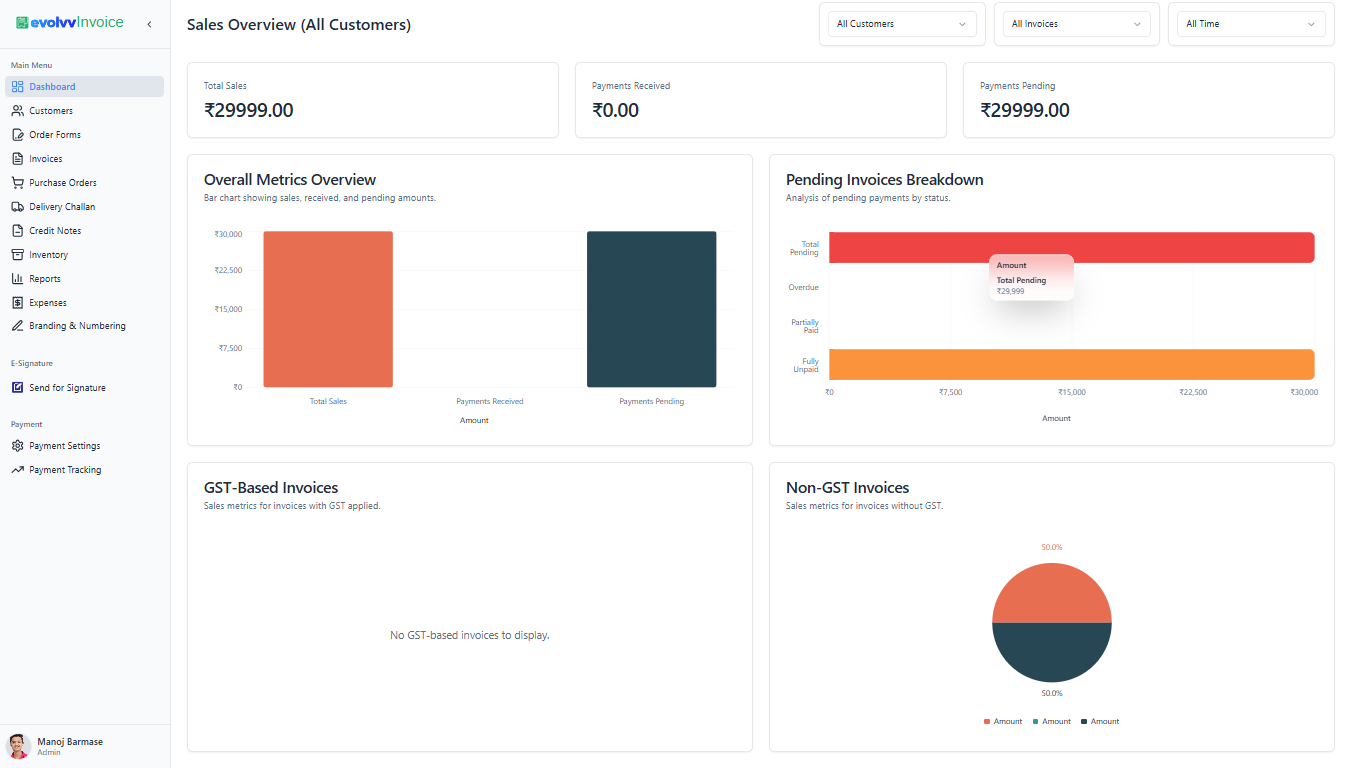Click the dark navy Amount legend item
Screen dimensions: 1350x768
coord(1100,722)
